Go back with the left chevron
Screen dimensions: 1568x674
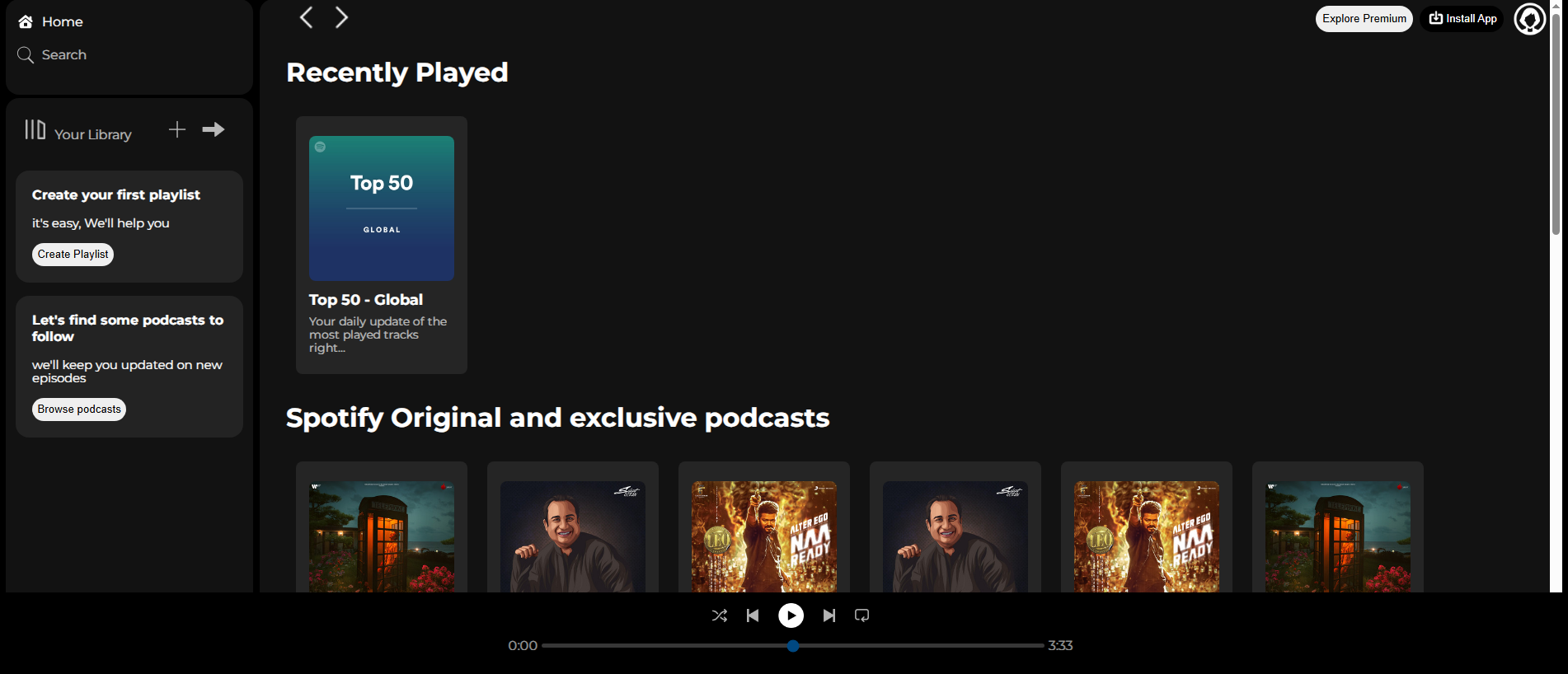[306, 17]
